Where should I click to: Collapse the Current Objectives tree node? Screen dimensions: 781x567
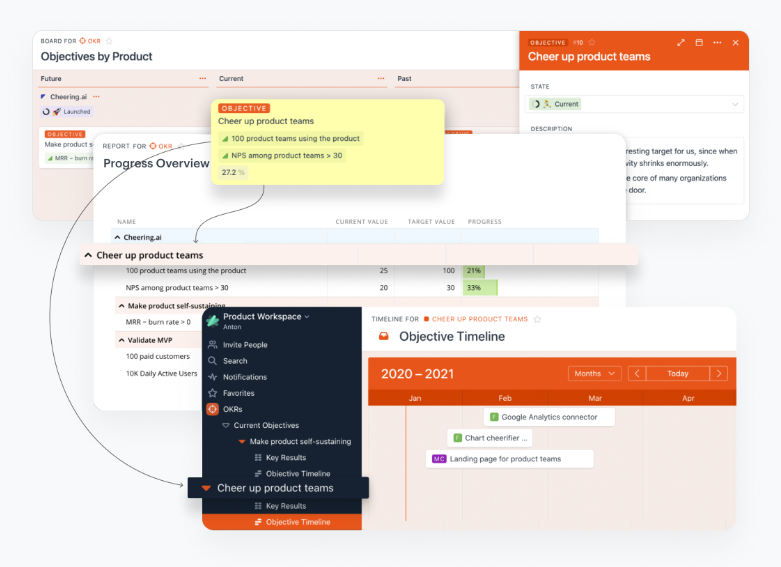(x=226, y=426)
